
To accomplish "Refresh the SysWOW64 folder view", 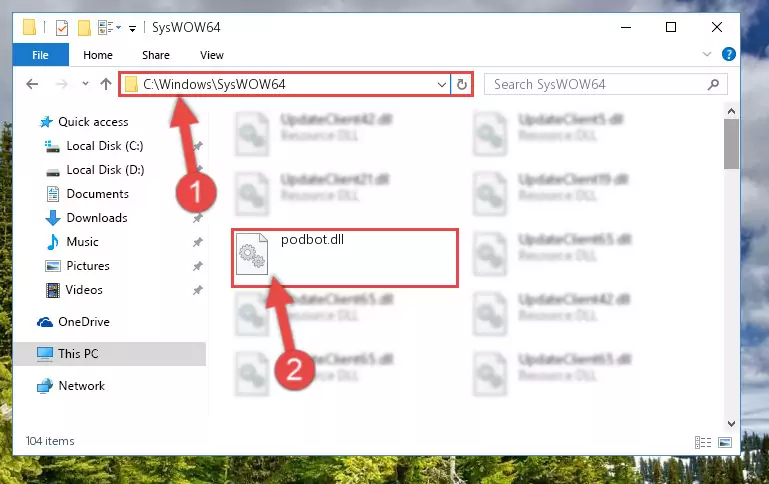I will pyautogui.click(x=461, y=85).
